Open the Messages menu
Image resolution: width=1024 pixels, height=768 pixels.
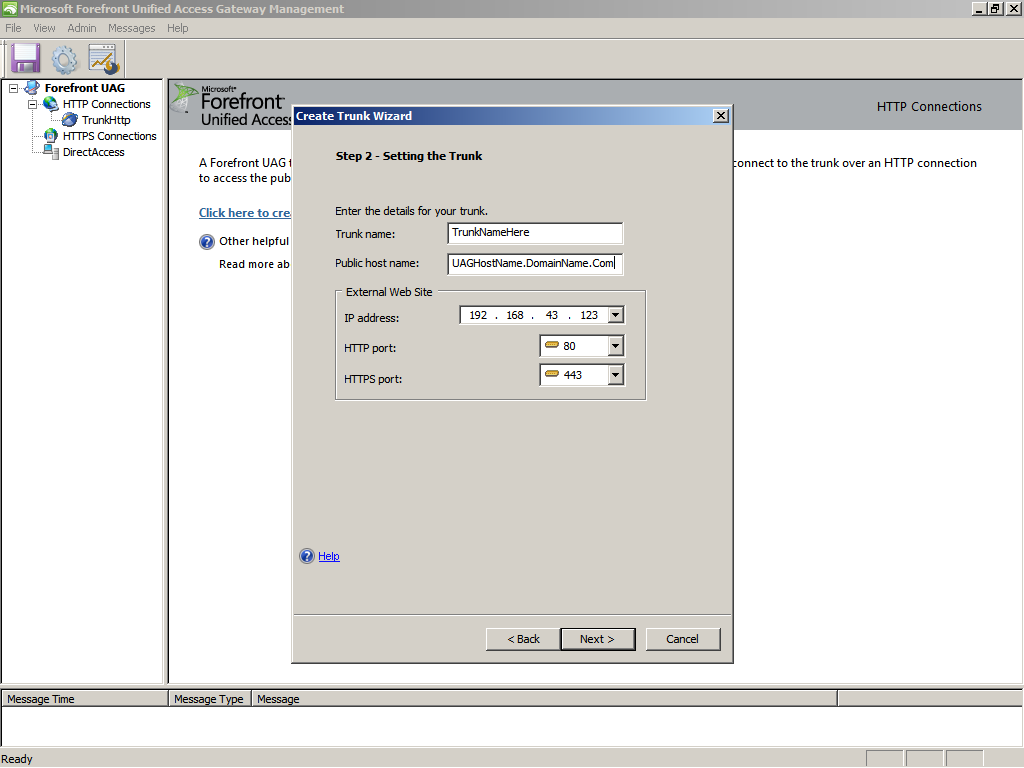tap(132, 28)
